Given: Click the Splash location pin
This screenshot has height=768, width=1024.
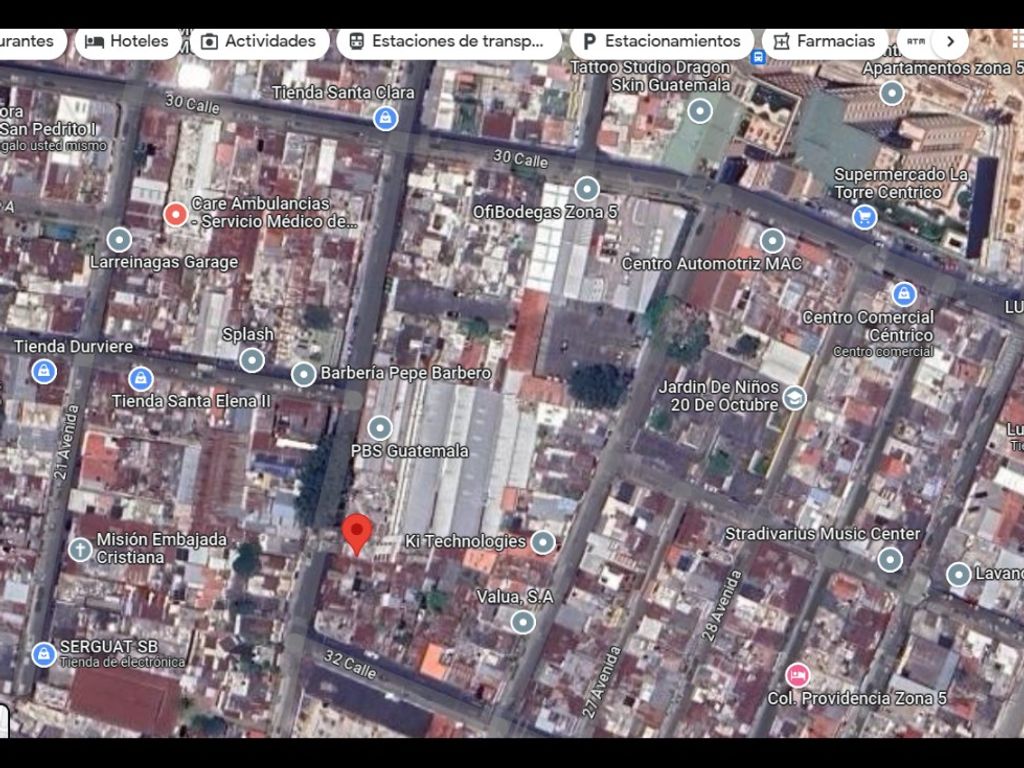Looking at the screenshot, I should point(251,360).
